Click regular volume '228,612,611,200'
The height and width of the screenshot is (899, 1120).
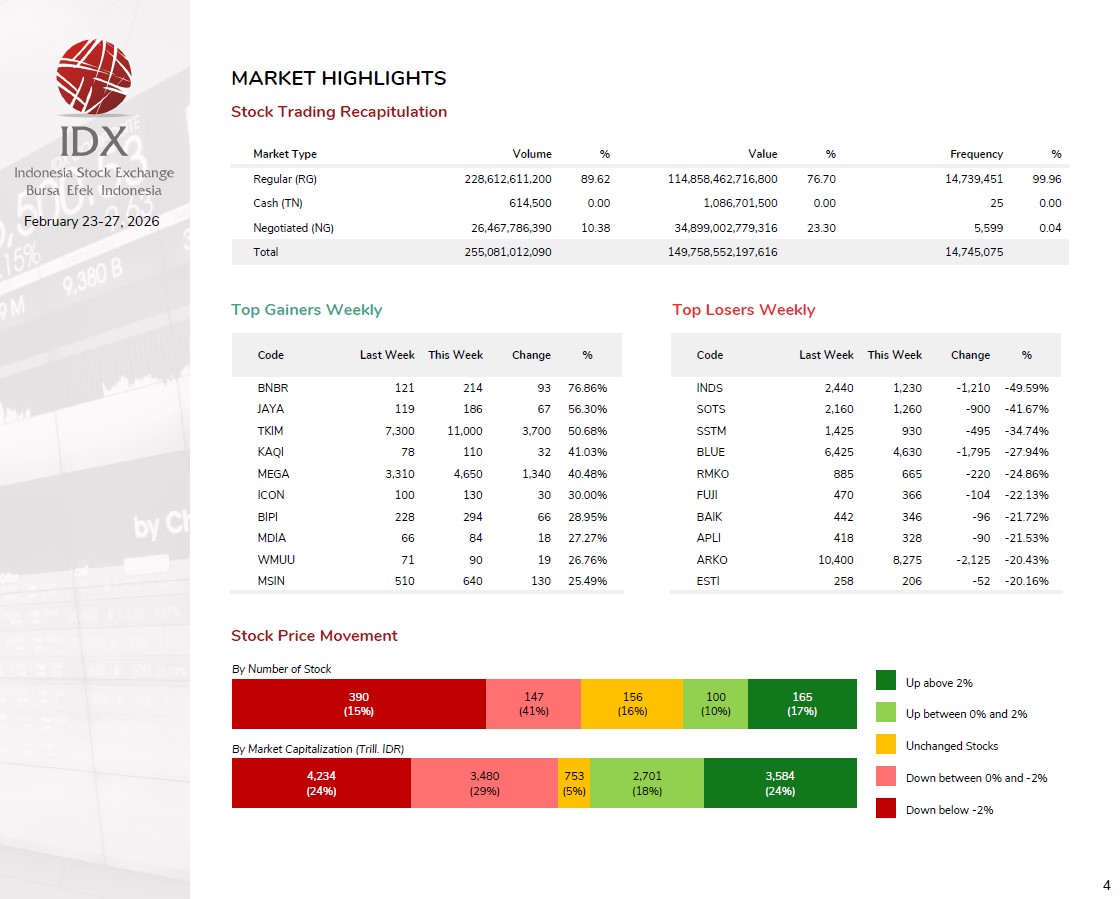(x=508, y=179)
